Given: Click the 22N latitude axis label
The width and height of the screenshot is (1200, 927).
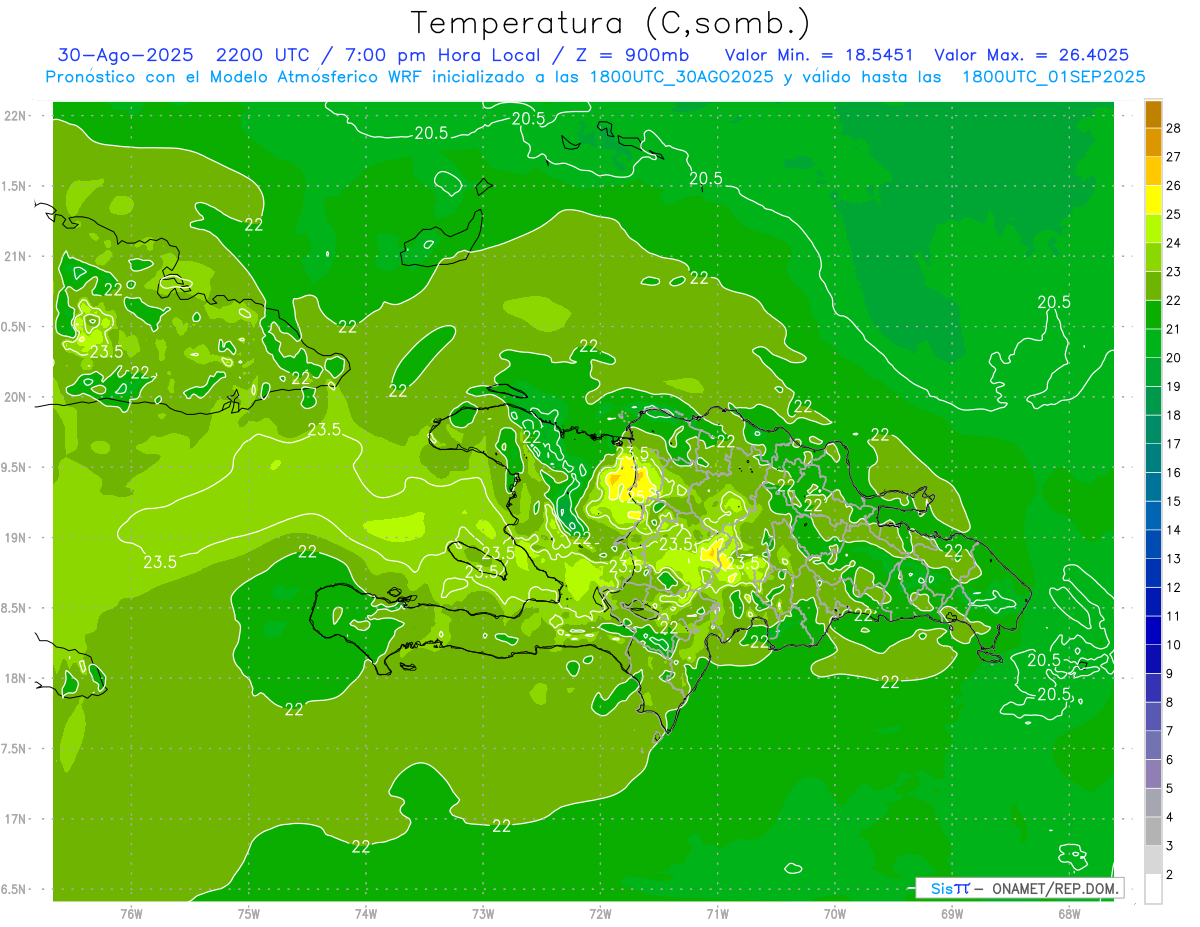Looking at the screenshot, I should [x=16, y=115].
